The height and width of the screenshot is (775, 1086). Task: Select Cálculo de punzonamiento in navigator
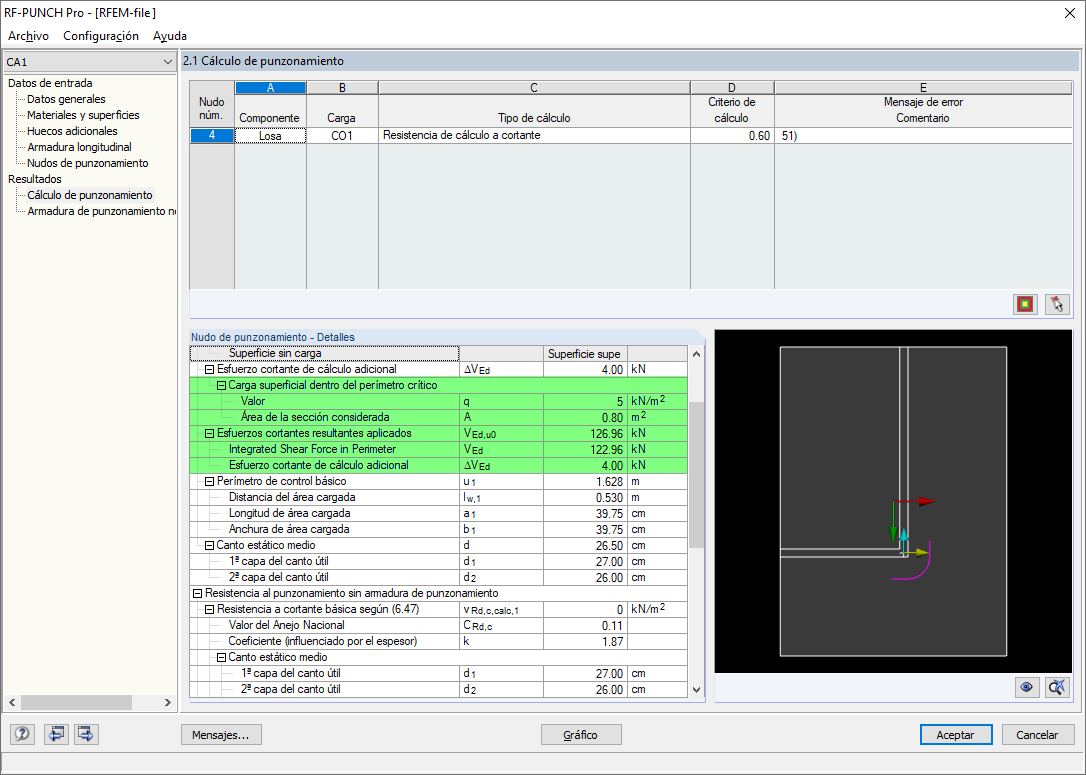pos(89,195)
